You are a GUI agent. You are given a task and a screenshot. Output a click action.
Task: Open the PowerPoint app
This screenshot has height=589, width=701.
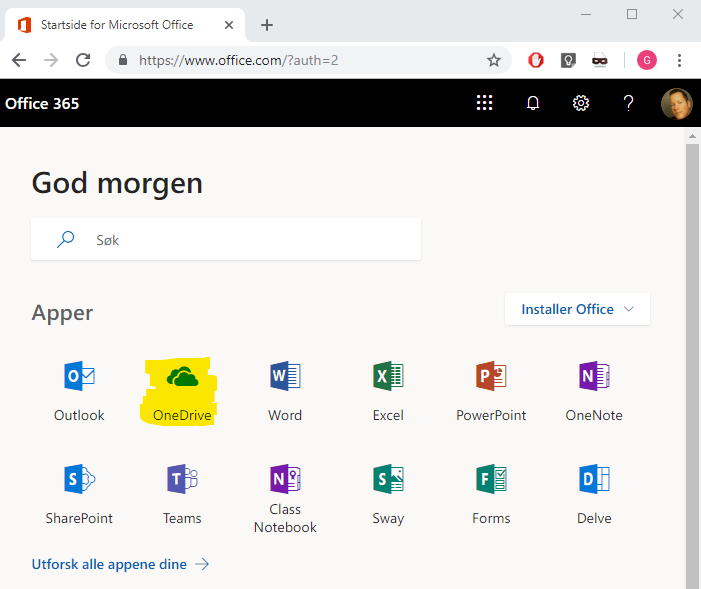(491, 391)
